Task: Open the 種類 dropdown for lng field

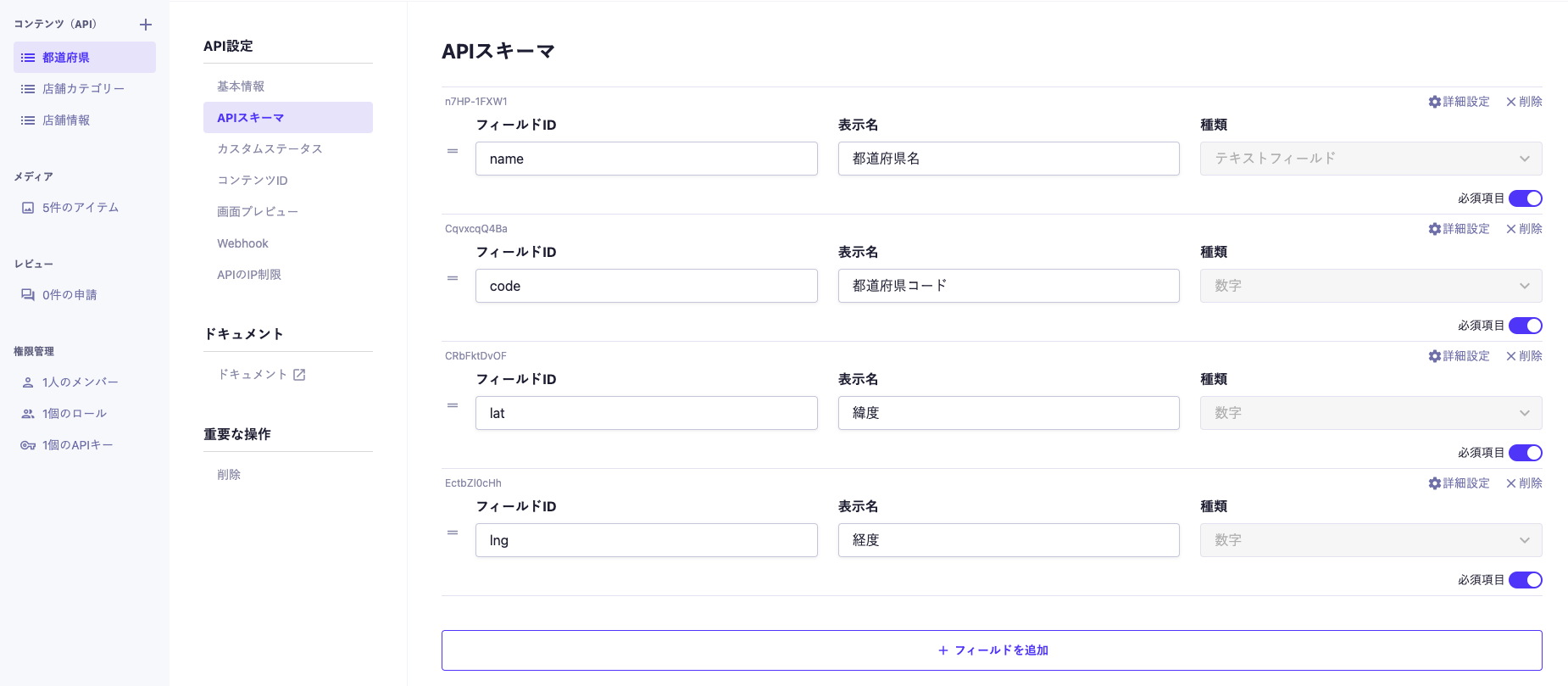Action: coord(1371,540)
